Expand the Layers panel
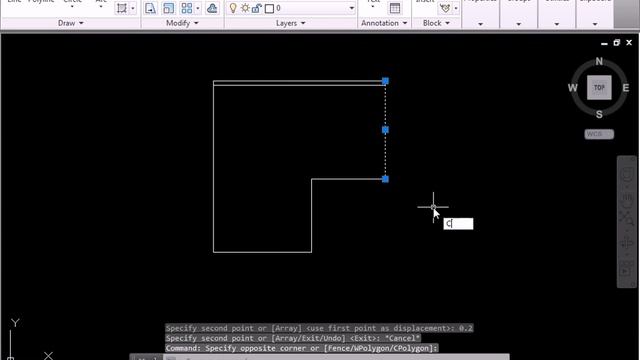This screenshot has height=360, width=640. click(291, 23)
